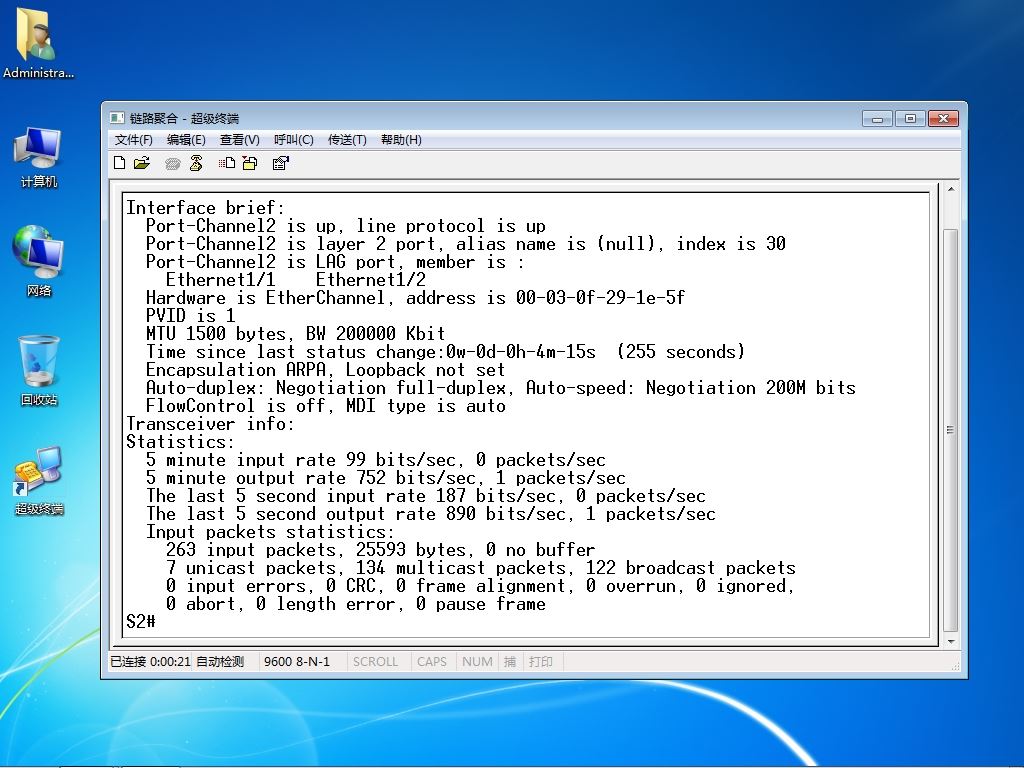Click the Open file toolbar icon
This screenshot has height=768, width=1024.
142,163
